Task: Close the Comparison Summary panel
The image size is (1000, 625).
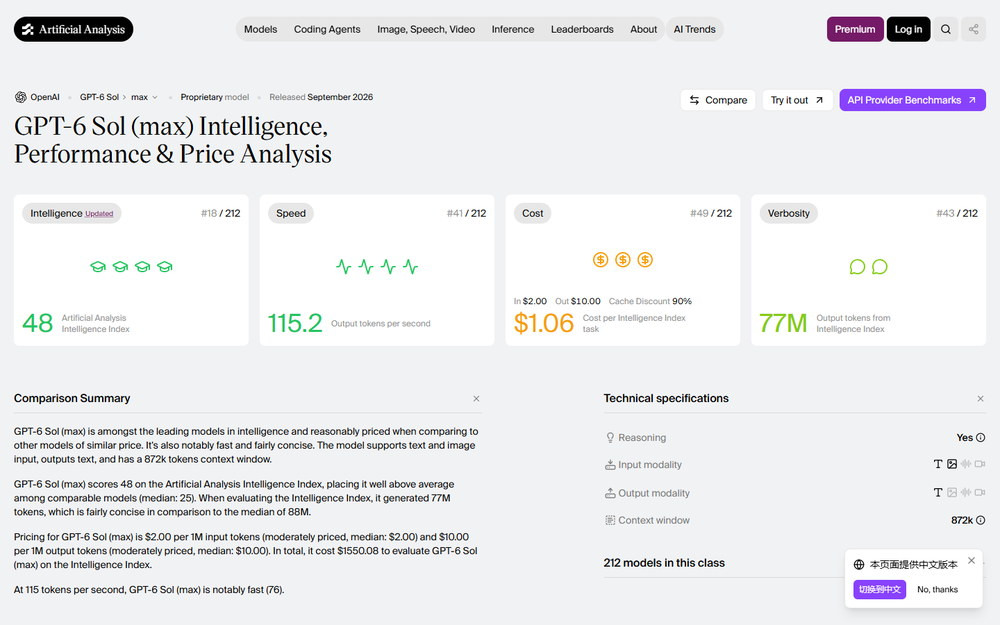Action: click(476, 399)
